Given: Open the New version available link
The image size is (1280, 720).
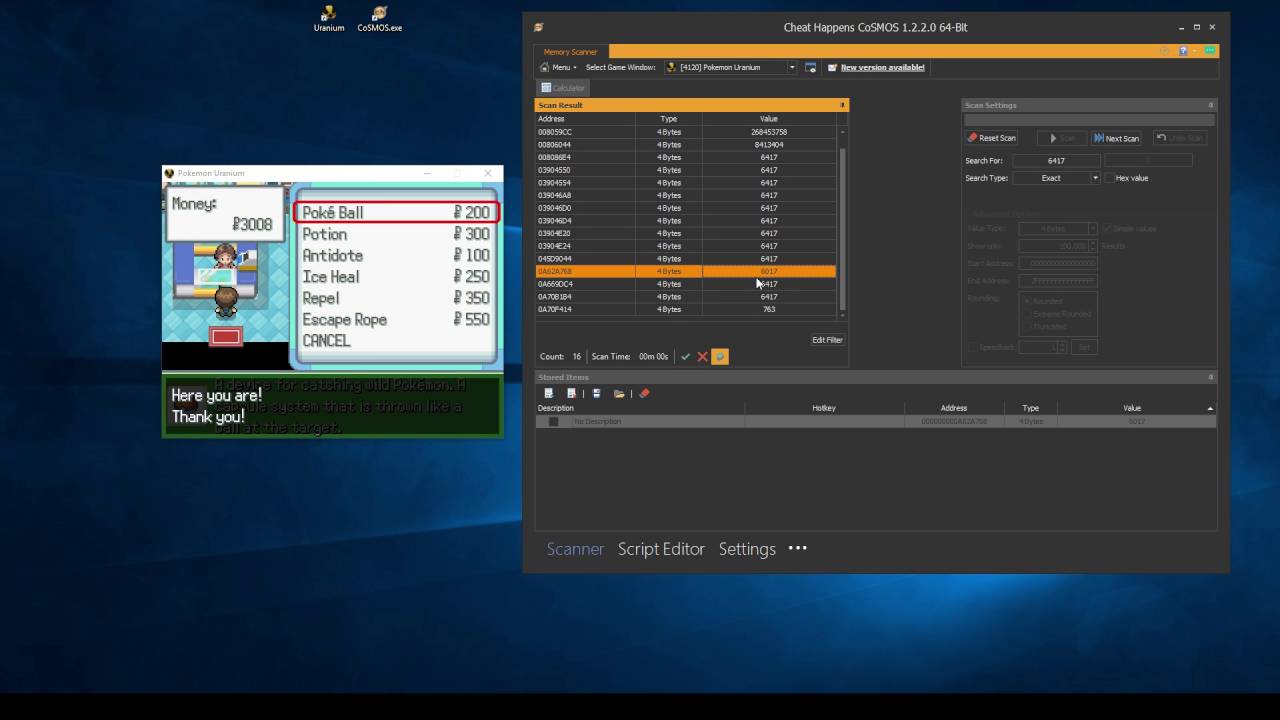Looking at the screenshot, I should click(x=882, y=67).
